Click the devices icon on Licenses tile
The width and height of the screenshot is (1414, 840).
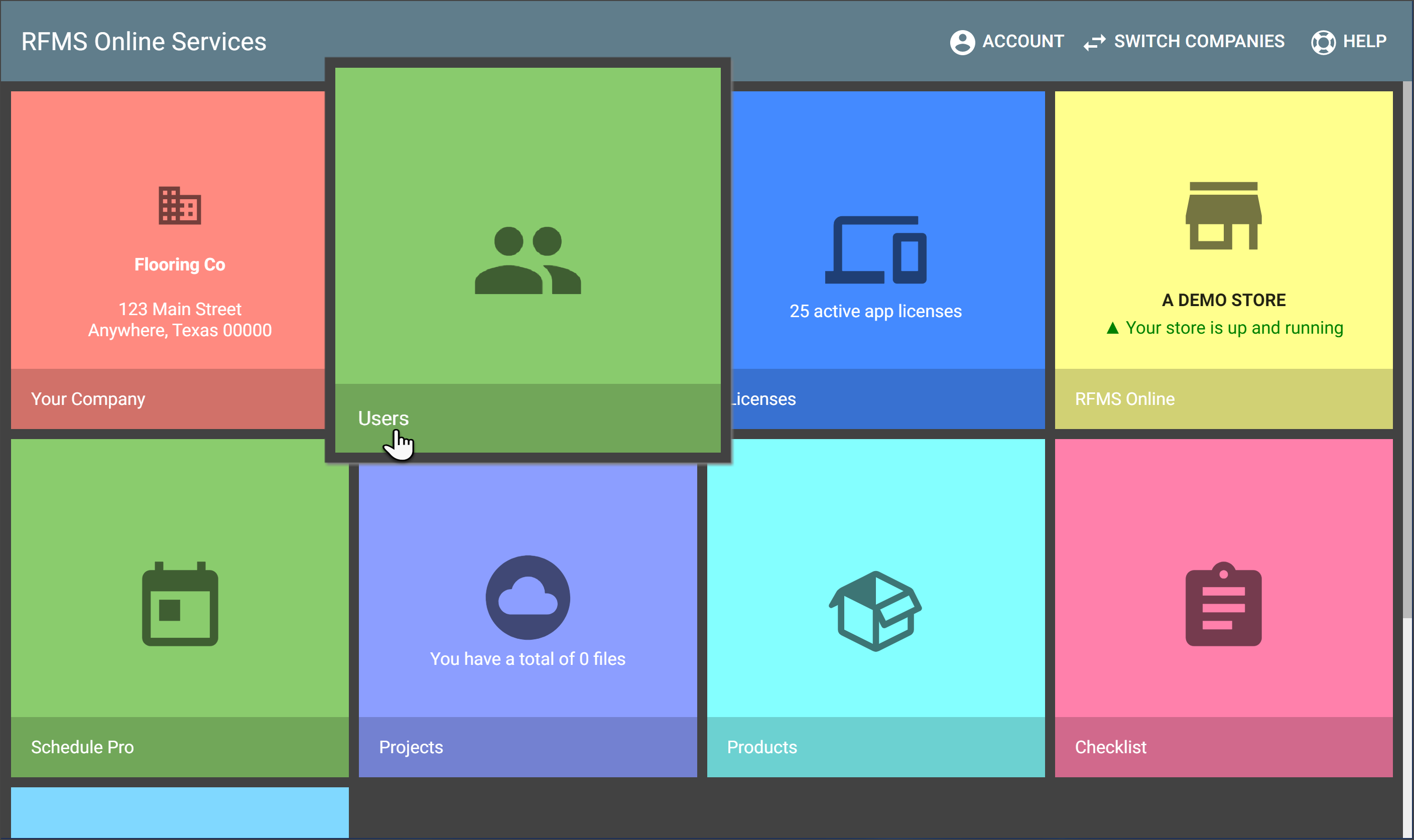pyautogui.click(x=875, y=249)
